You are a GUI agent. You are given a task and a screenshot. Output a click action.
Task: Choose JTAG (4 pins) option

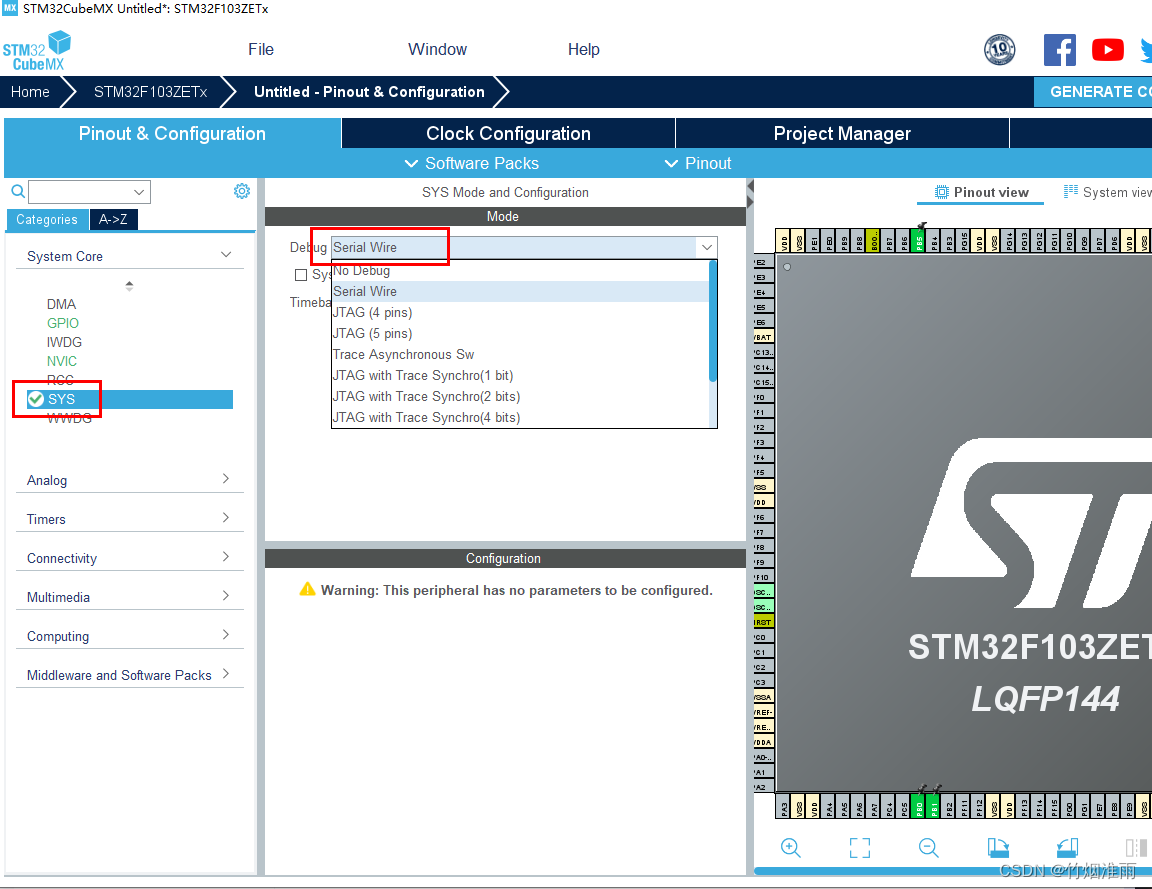coord(520,312)
